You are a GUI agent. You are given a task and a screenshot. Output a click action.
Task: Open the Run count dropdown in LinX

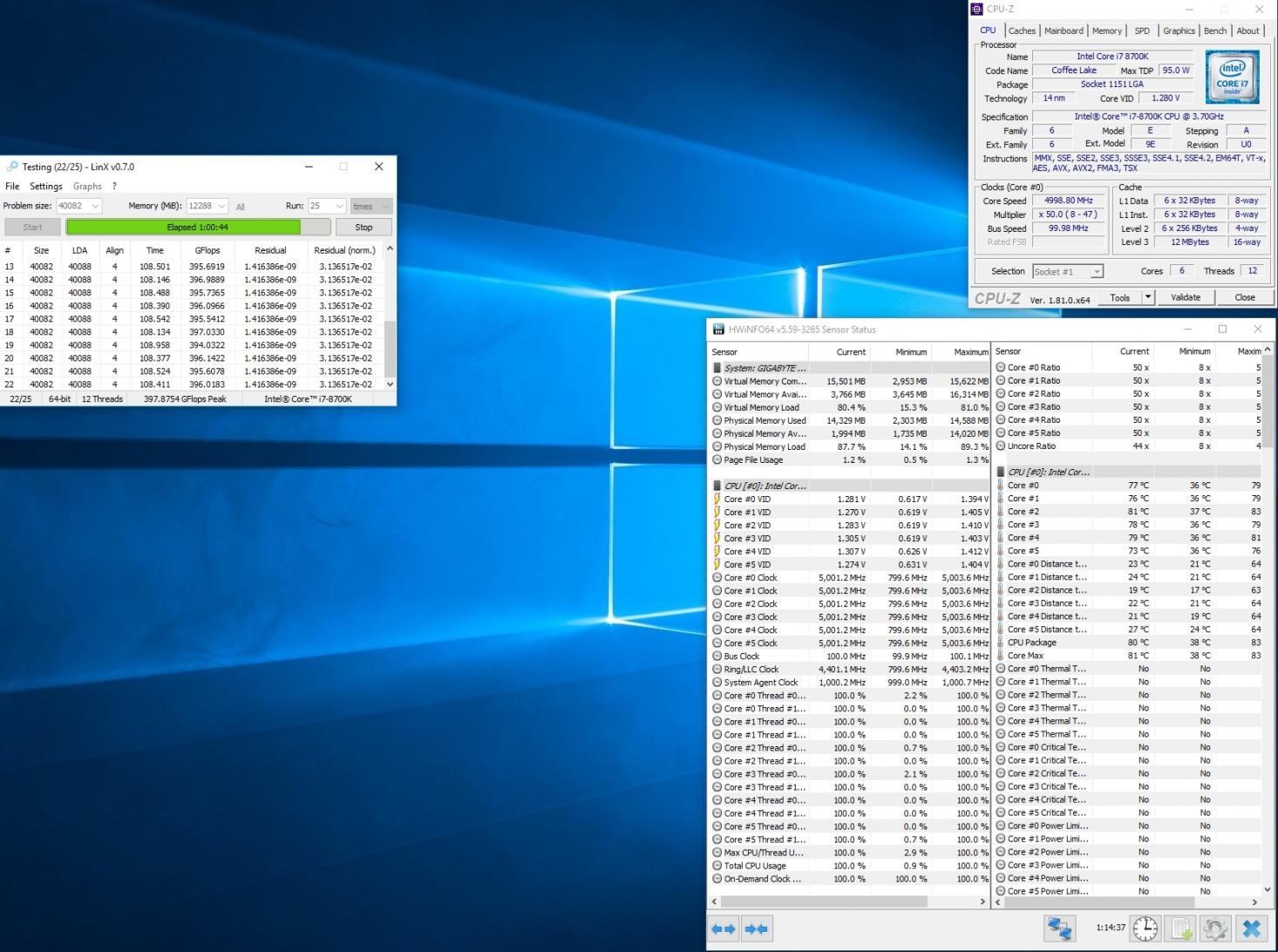339,207
